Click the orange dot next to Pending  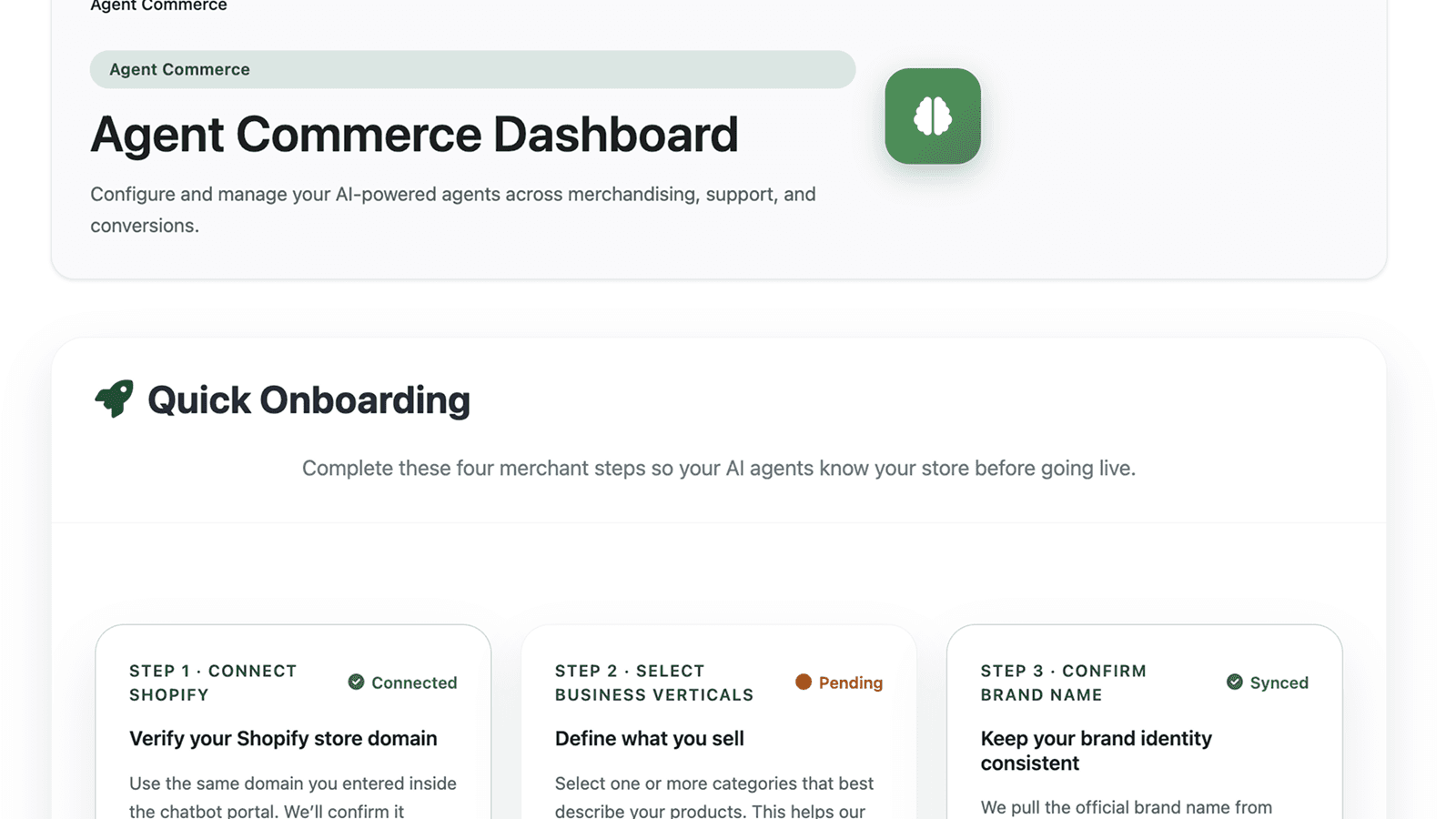point(803,682)
